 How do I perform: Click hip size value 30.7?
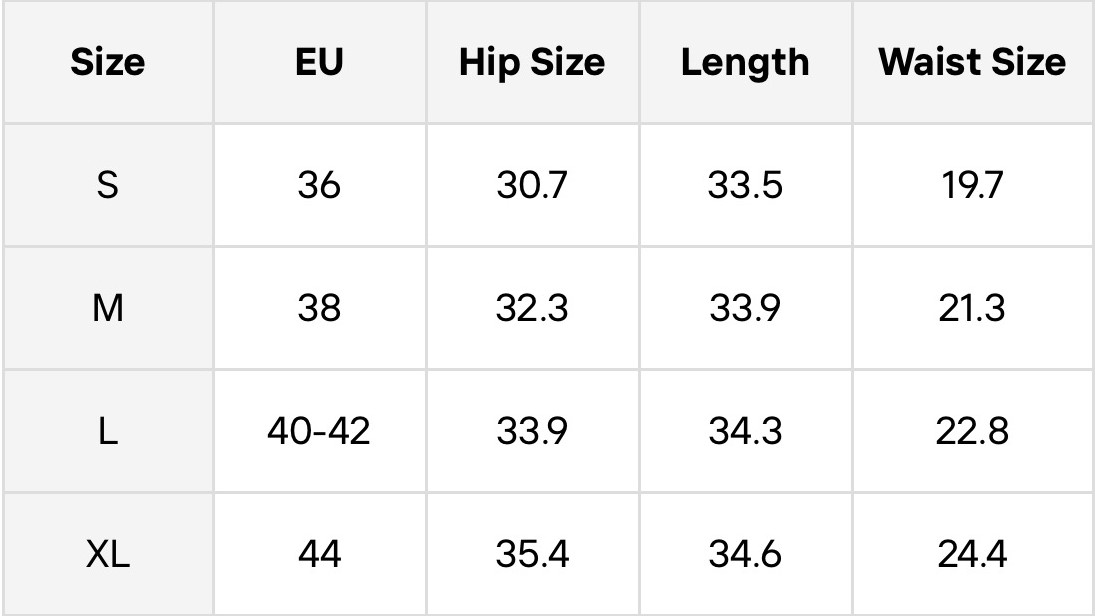click(x=532, y=185)
